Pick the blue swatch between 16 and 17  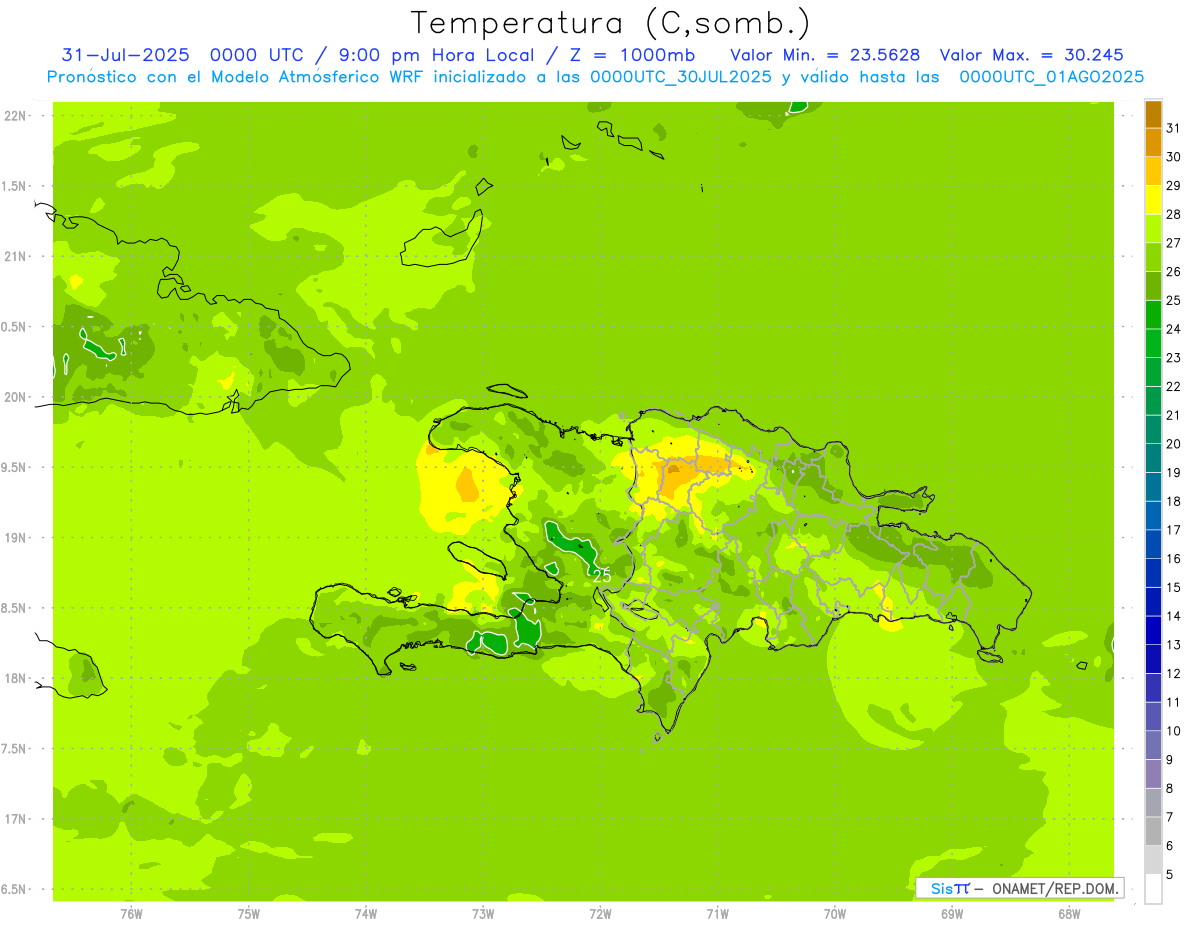[x=1153, y=544]
